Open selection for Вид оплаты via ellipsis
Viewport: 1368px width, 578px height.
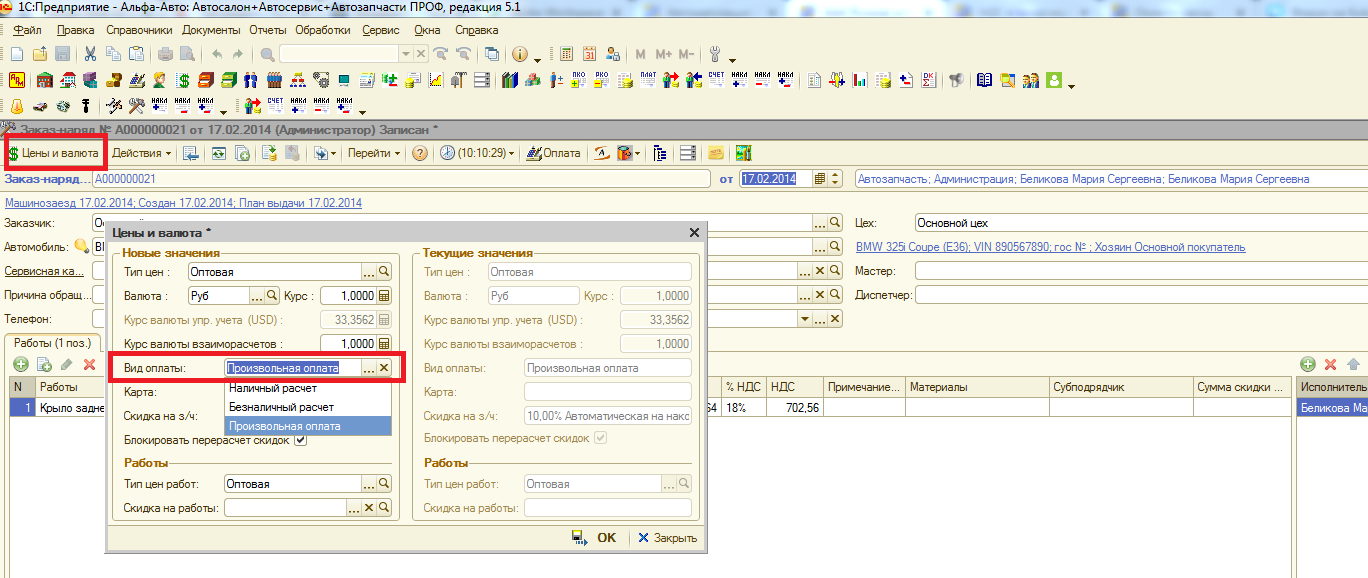click(368, 368)
